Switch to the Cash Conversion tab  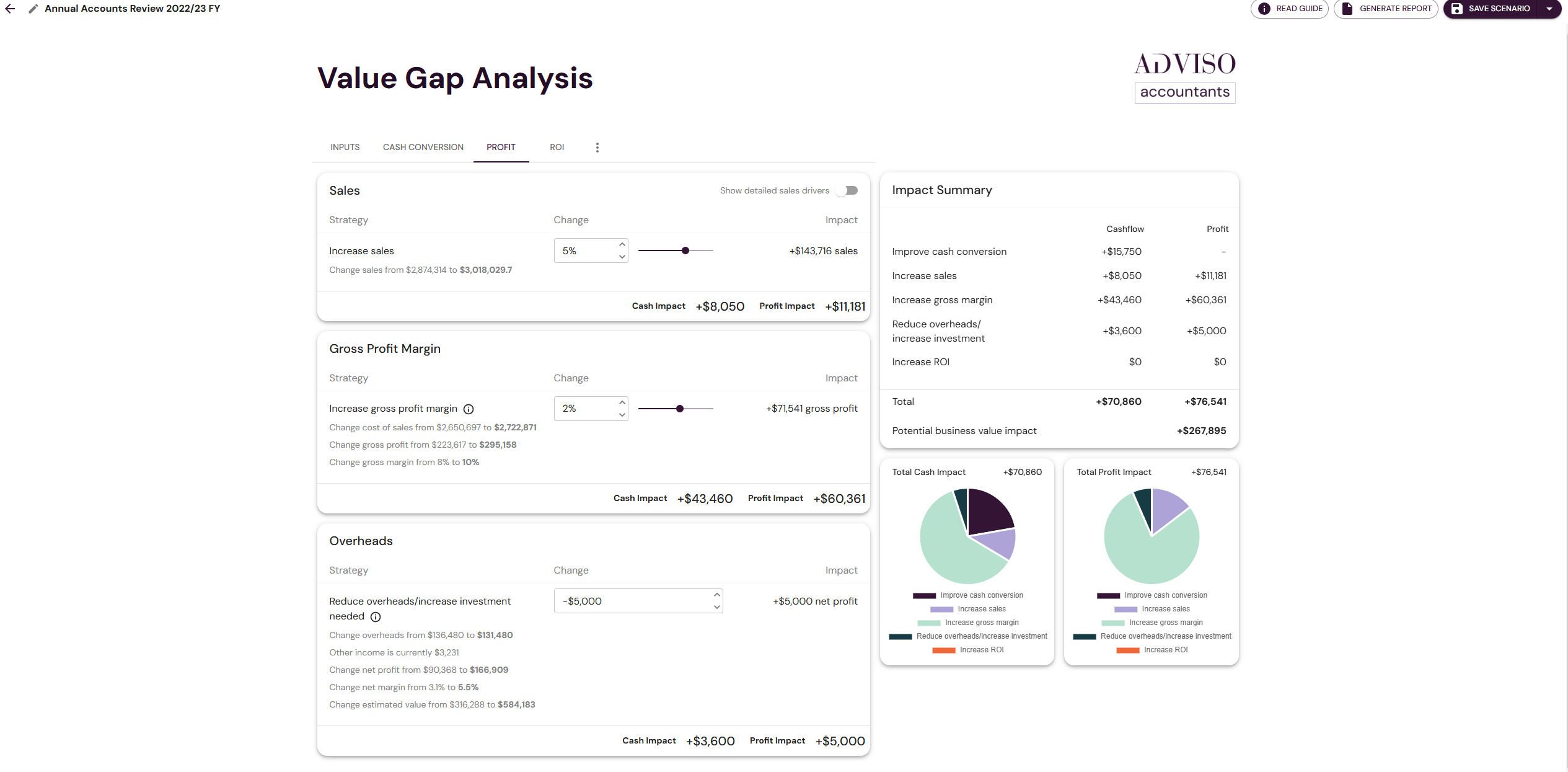click(x=423, y=147)
